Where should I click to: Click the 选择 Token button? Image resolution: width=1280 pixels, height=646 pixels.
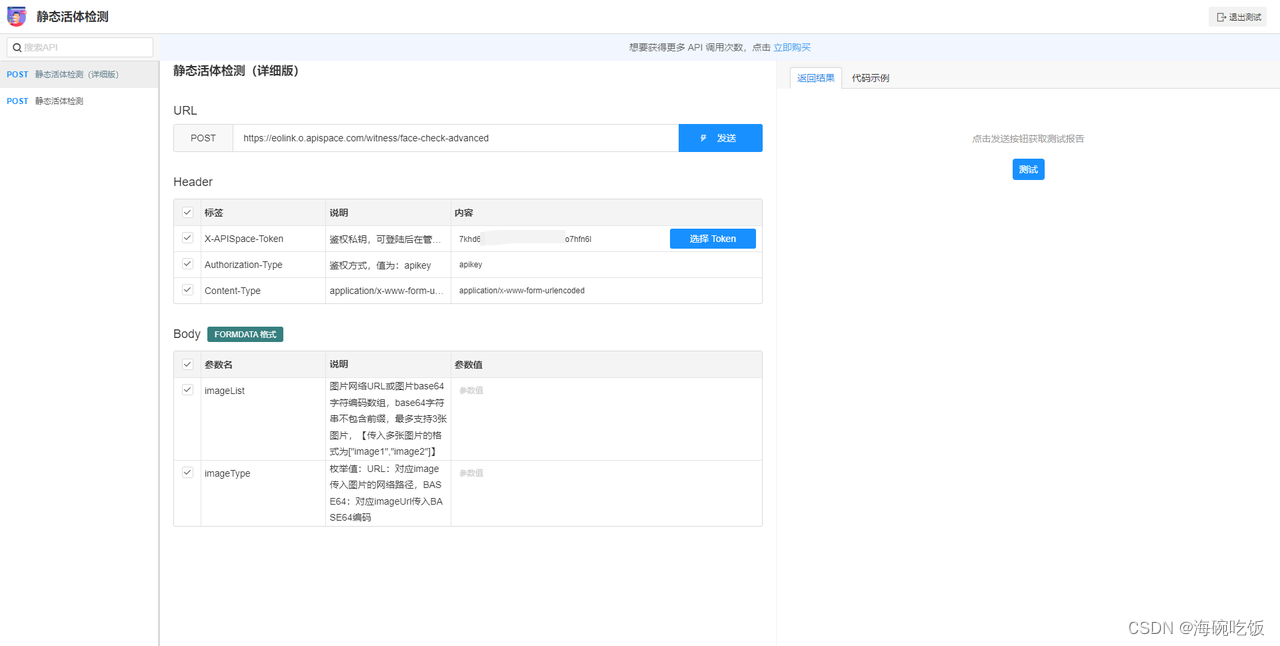click(712, 238)
